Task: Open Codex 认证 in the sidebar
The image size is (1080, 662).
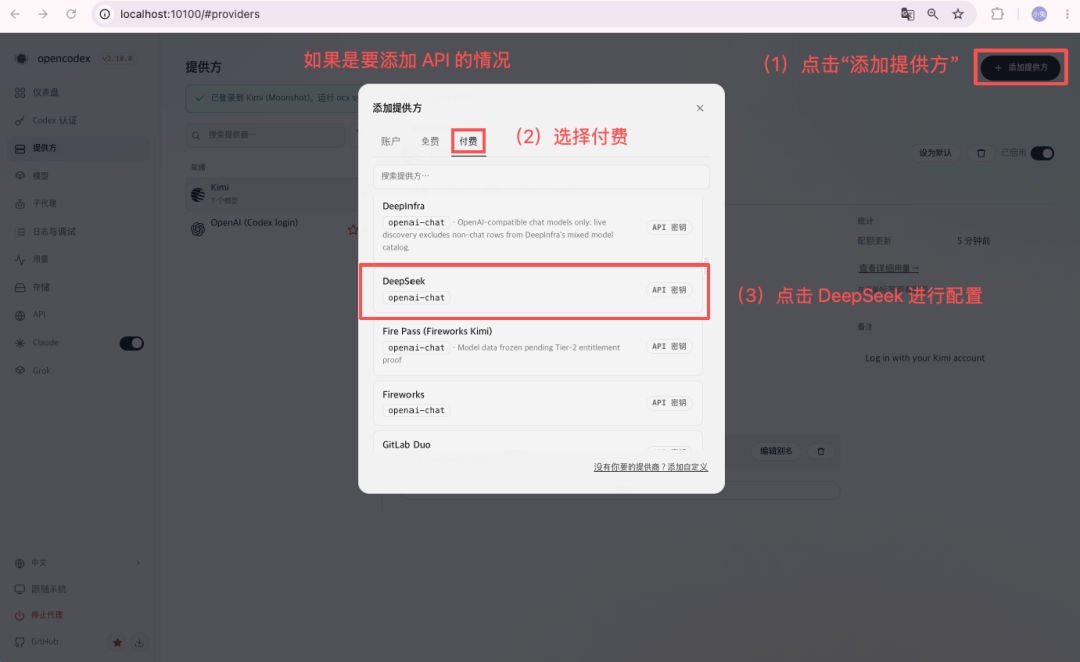Action: coord(78,121)
